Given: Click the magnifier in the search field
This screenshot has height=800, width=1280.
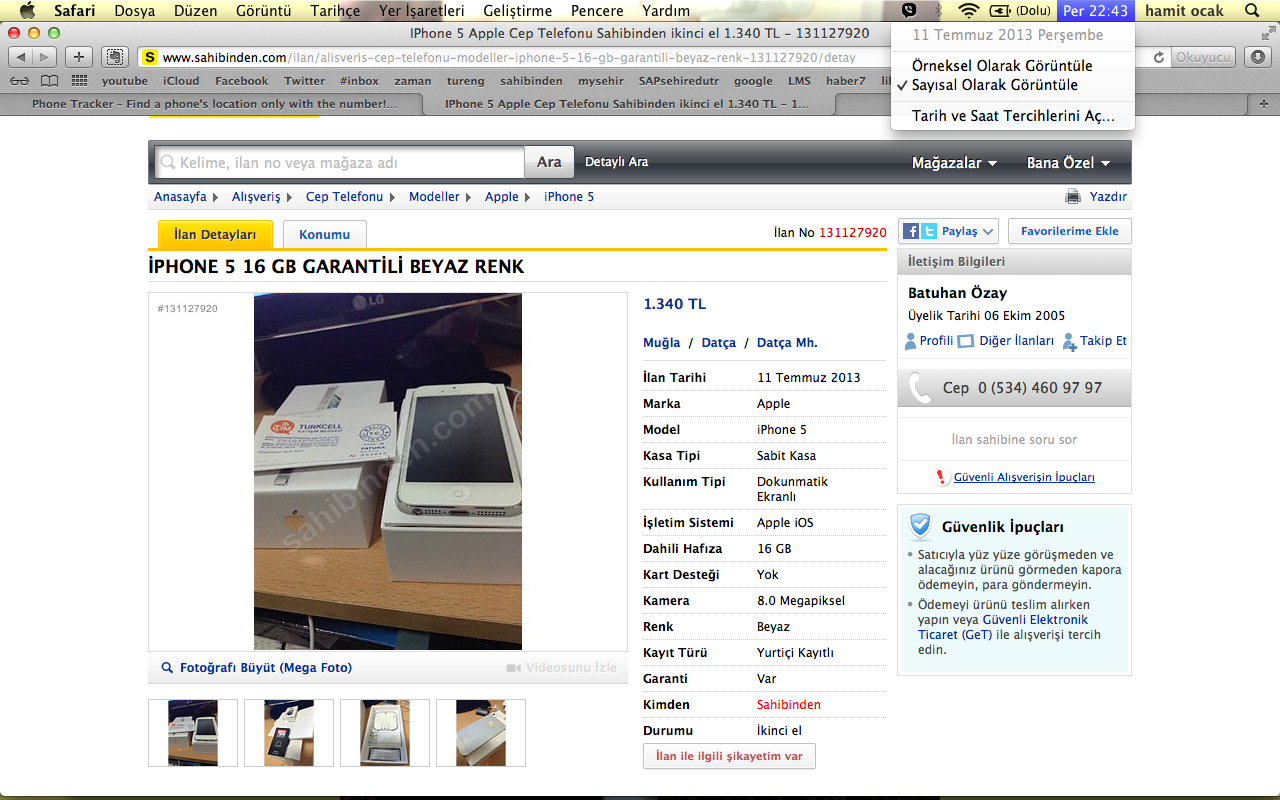Looking at the screenshot, I should tap(167, 162).
